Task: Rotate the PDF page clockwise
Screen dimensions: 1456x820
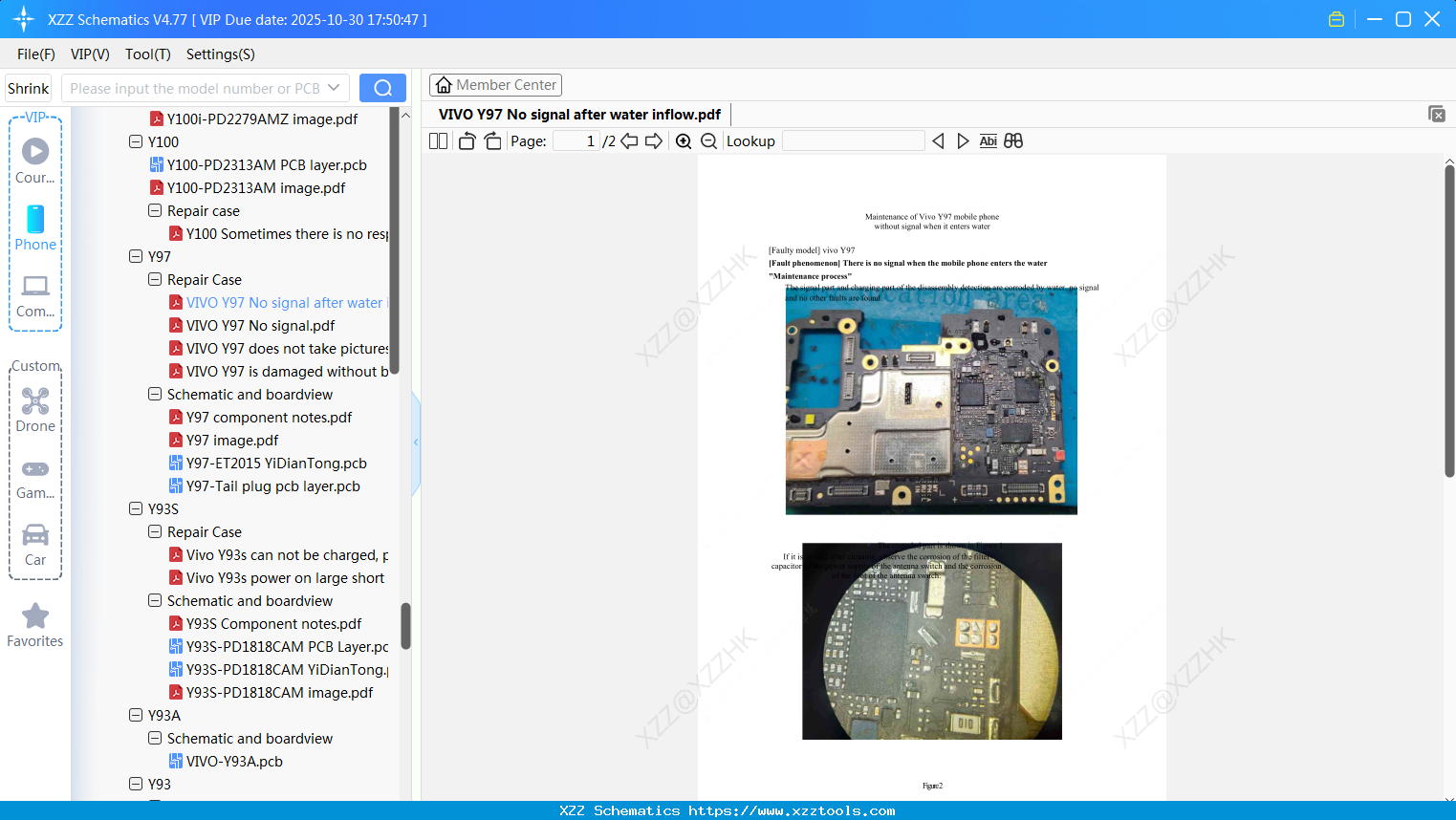Action: click(492, 141)
